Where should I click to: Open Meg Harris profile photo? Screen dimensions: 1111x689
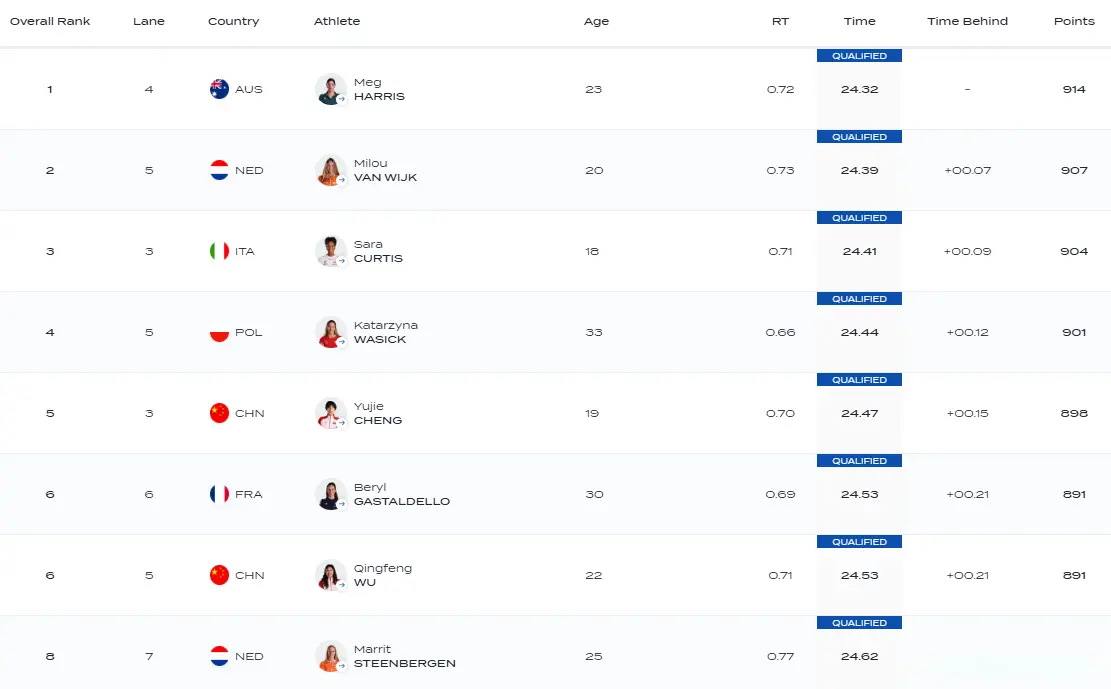click(330, 89)
